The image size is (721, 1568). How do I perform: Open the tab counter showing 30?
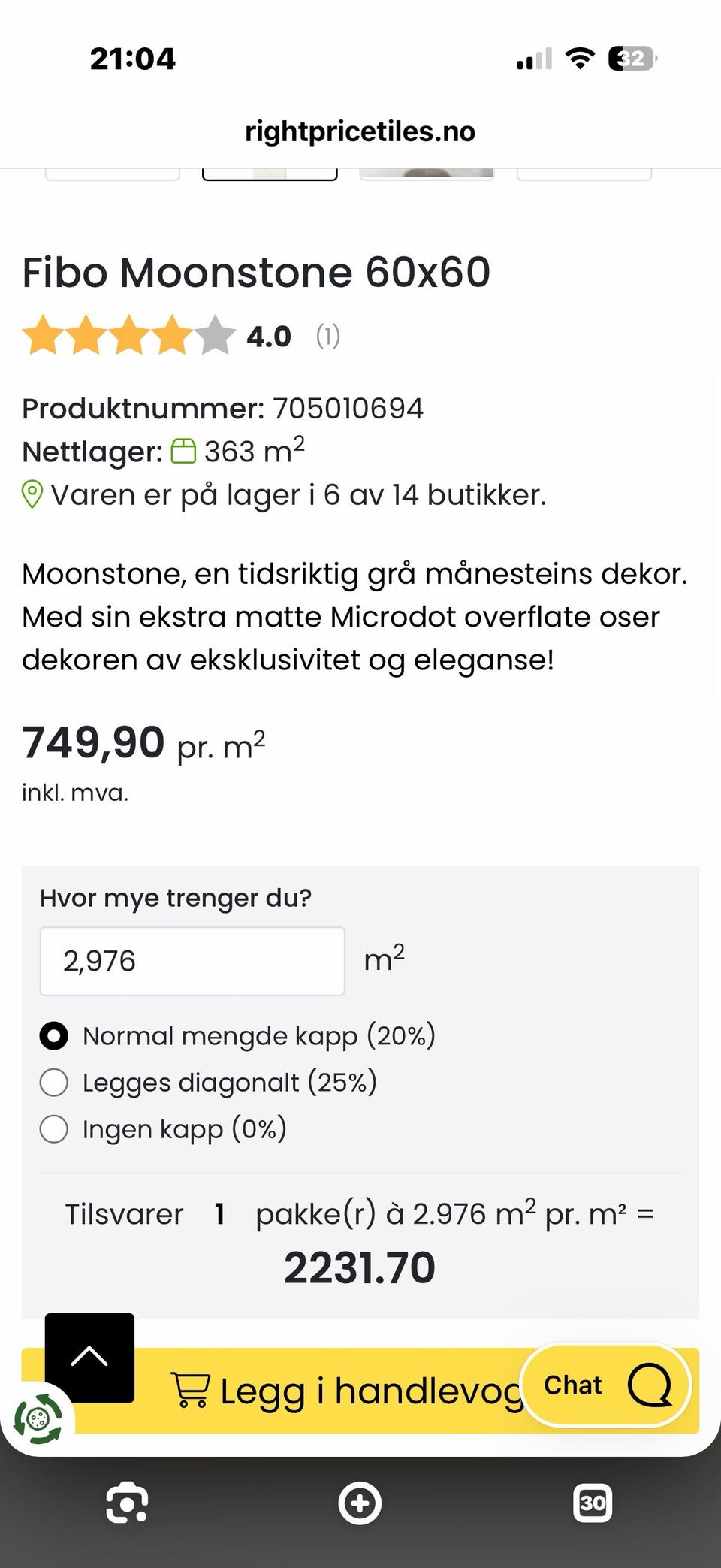593,1503
